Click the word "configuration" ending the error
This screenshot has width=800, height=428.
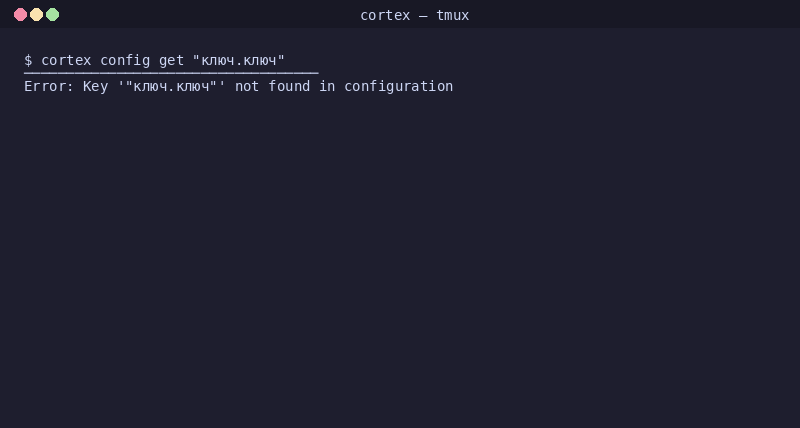(x=398, y=87)
